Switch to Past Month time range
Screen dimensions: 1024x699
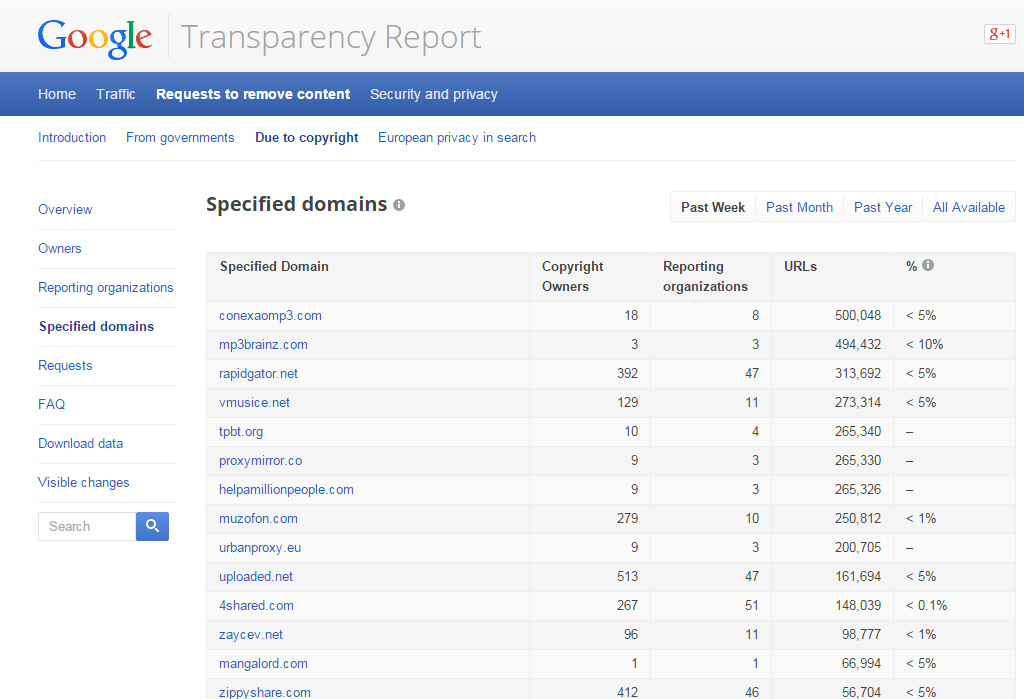pos(799,207)
